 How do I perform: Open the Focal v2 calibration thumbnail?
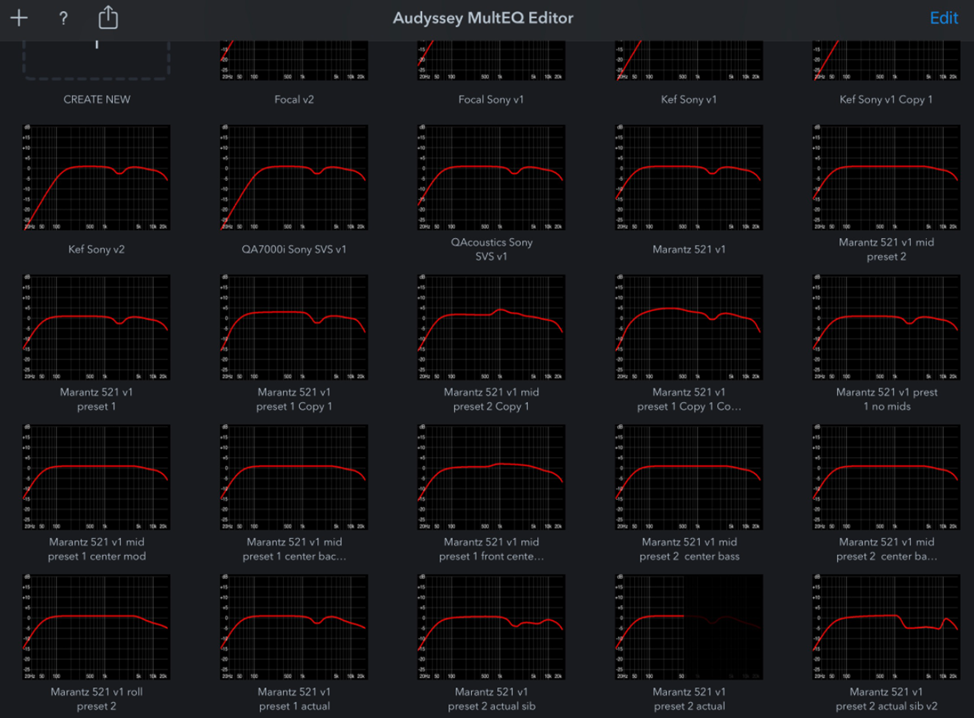pos(294,62)
